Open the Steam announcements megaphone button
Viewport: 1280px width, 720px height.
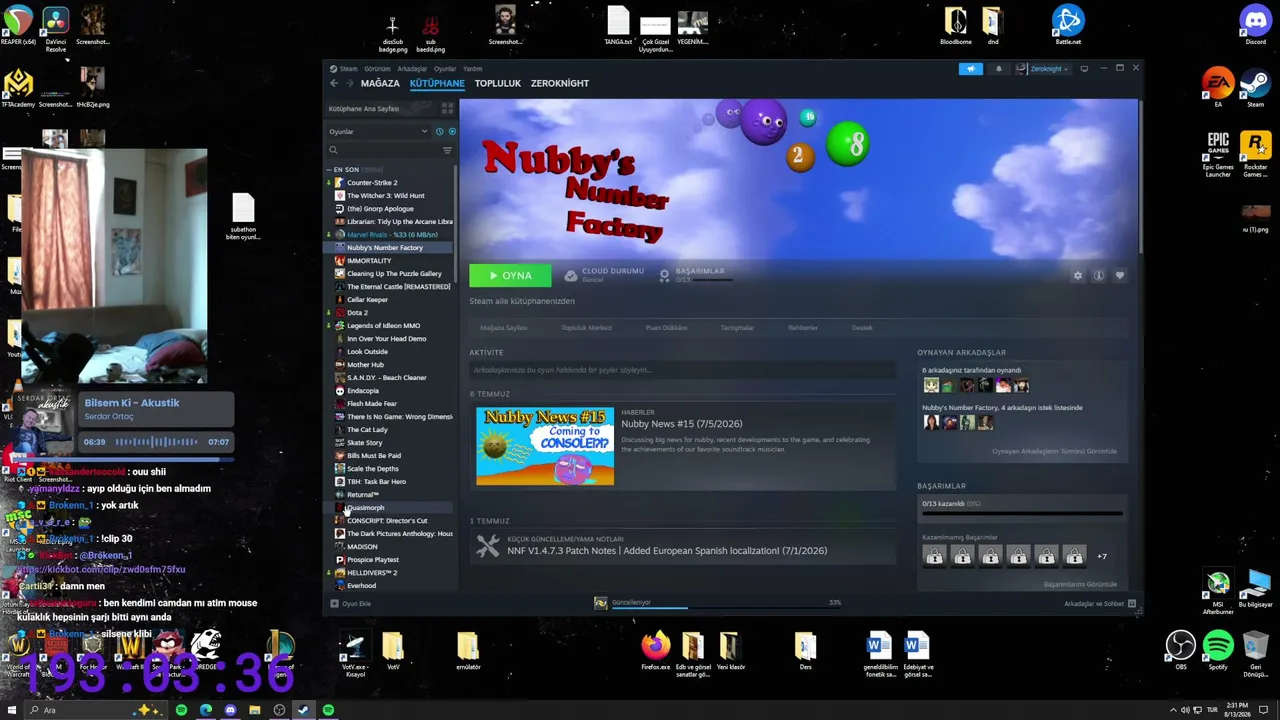coord(970,69)
